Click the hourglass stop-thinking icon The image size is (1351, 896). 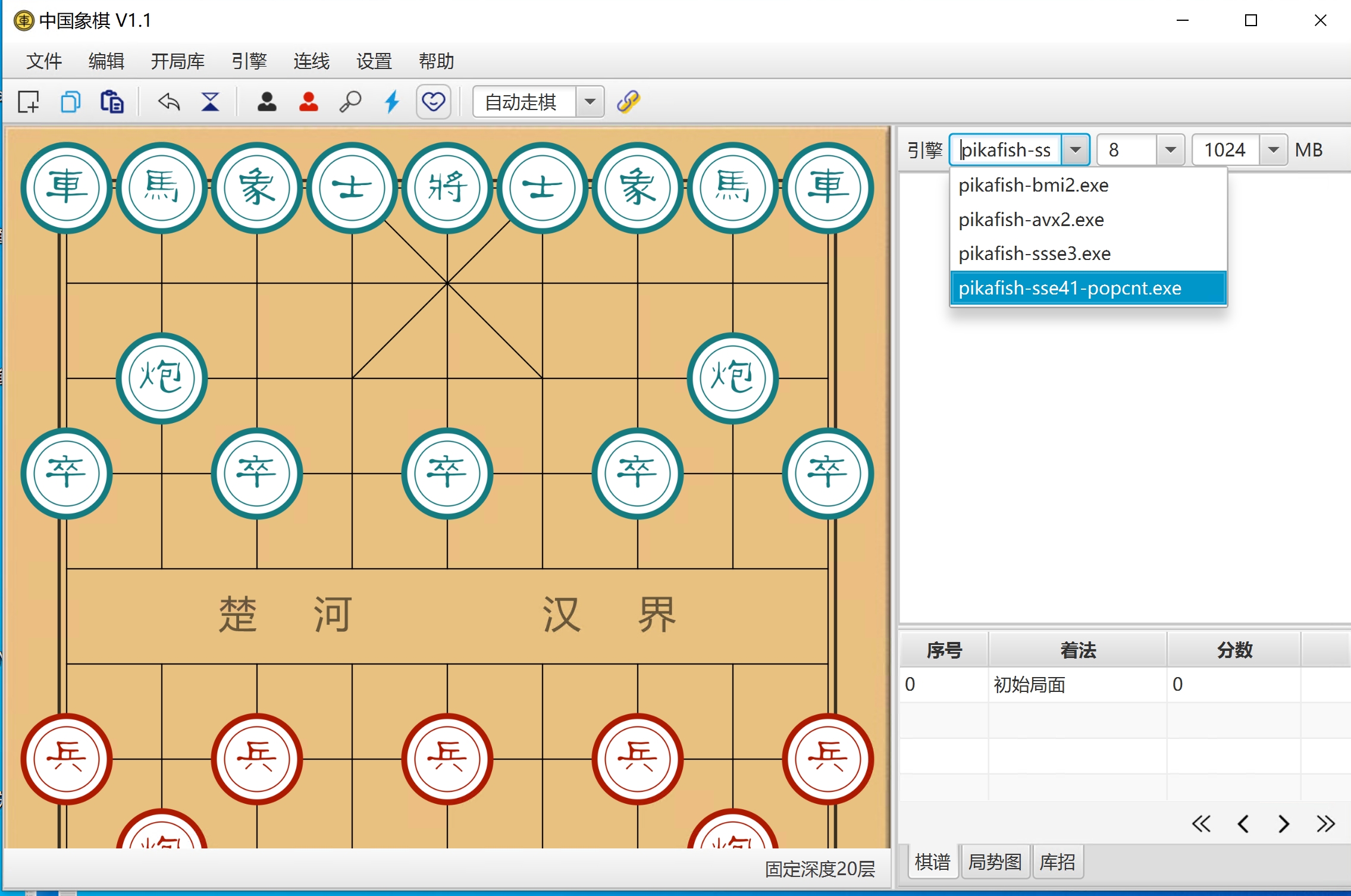210,102
